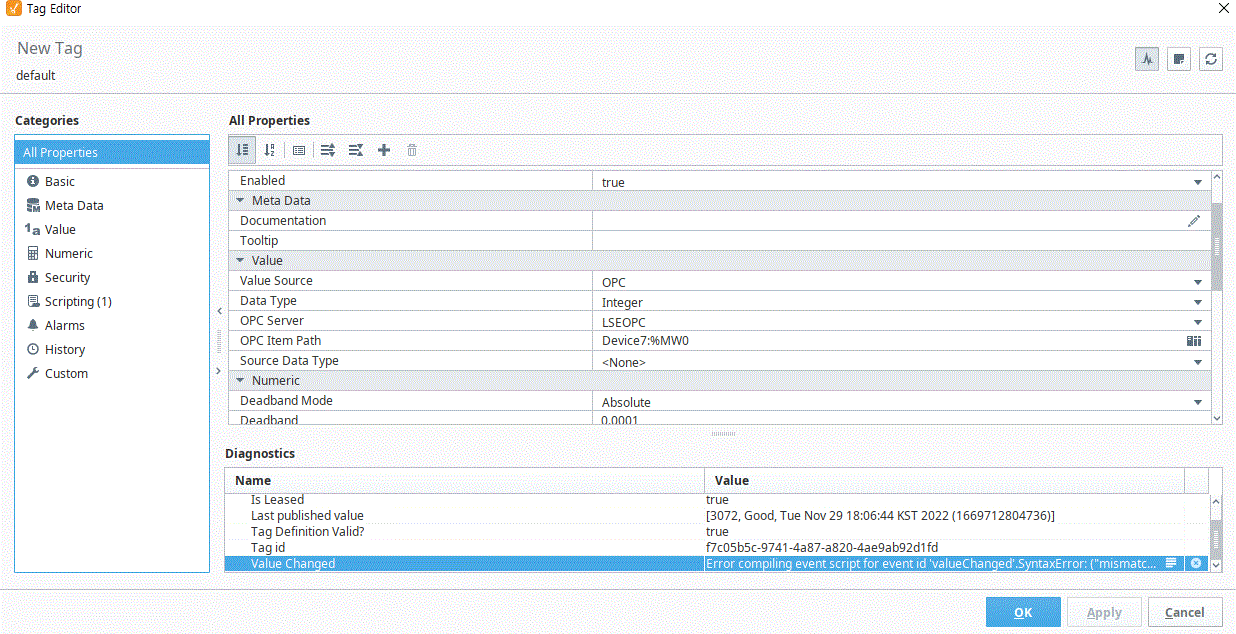This screenshot has height=634, width=1236.
Task: Refresh the tag editor
Action: pos(1210,58)
